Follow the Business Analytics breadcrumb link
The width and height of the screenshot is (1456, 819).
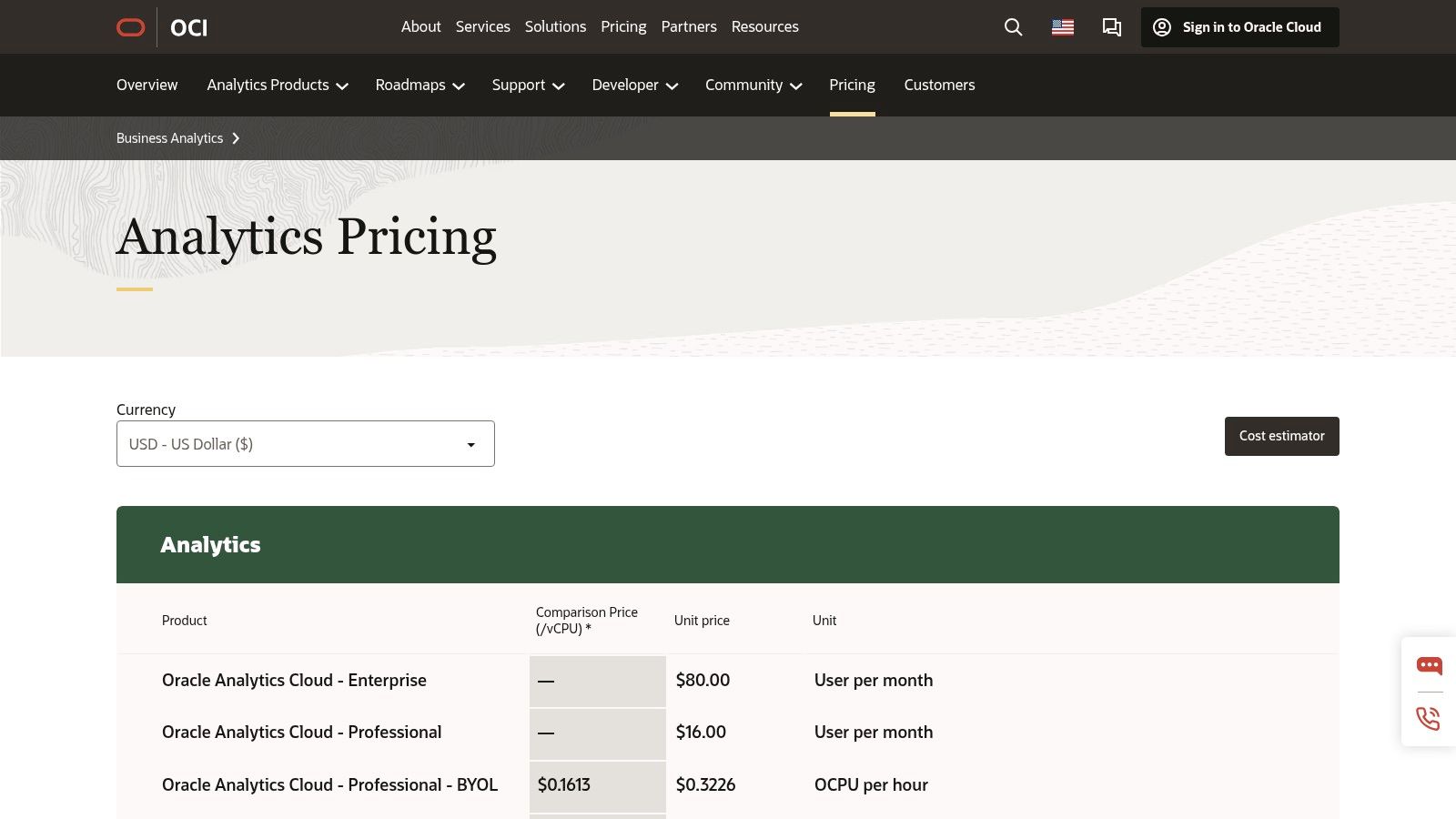click(169, 137)
